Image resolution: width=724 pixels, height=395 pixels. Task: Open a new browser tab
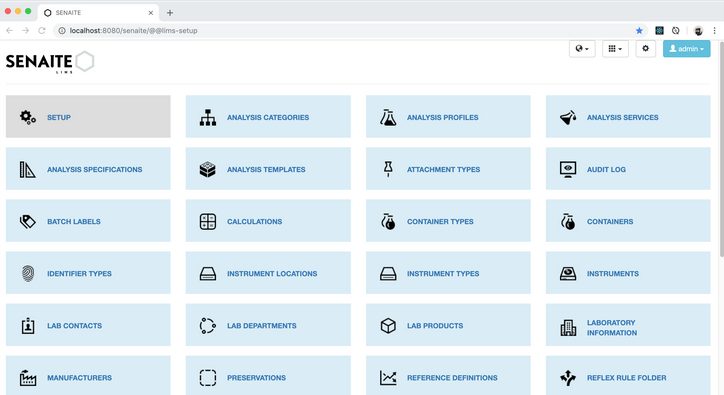(170, 13)
